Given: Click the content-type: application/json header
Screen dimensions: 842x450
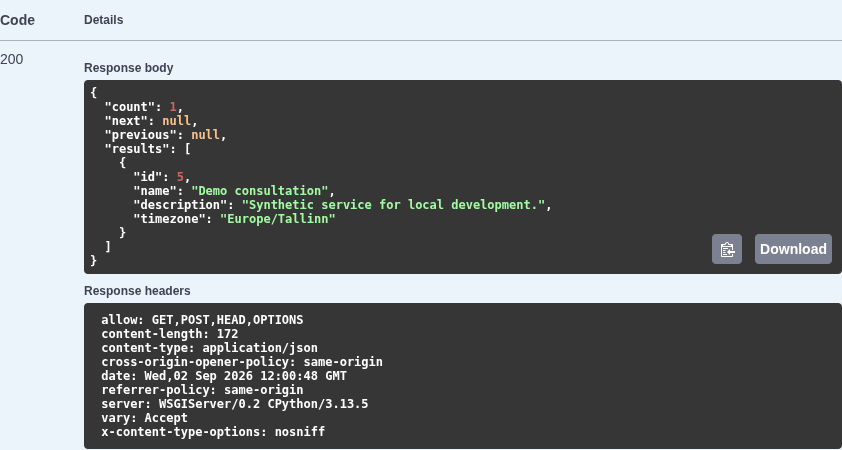Looking at the screenshot, I should (x=209, y=348).
